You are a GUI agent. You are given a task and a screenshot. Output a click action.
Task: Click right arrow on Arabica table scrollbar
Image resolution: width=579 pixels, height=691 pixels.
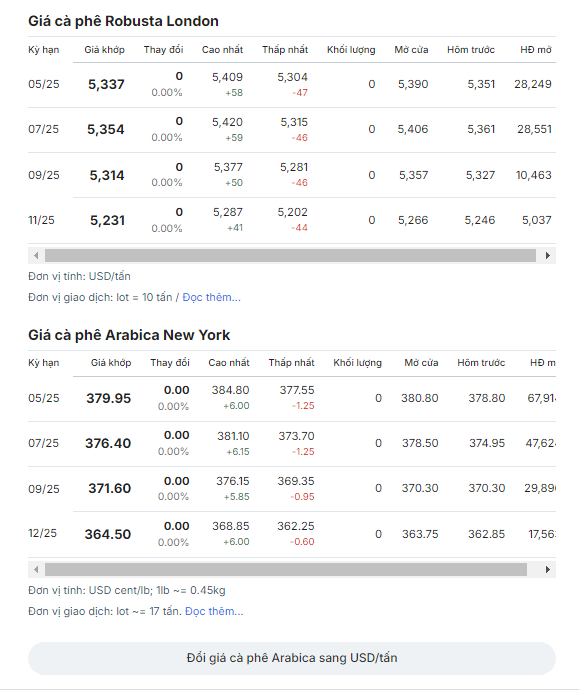click(x=548, y=569)
